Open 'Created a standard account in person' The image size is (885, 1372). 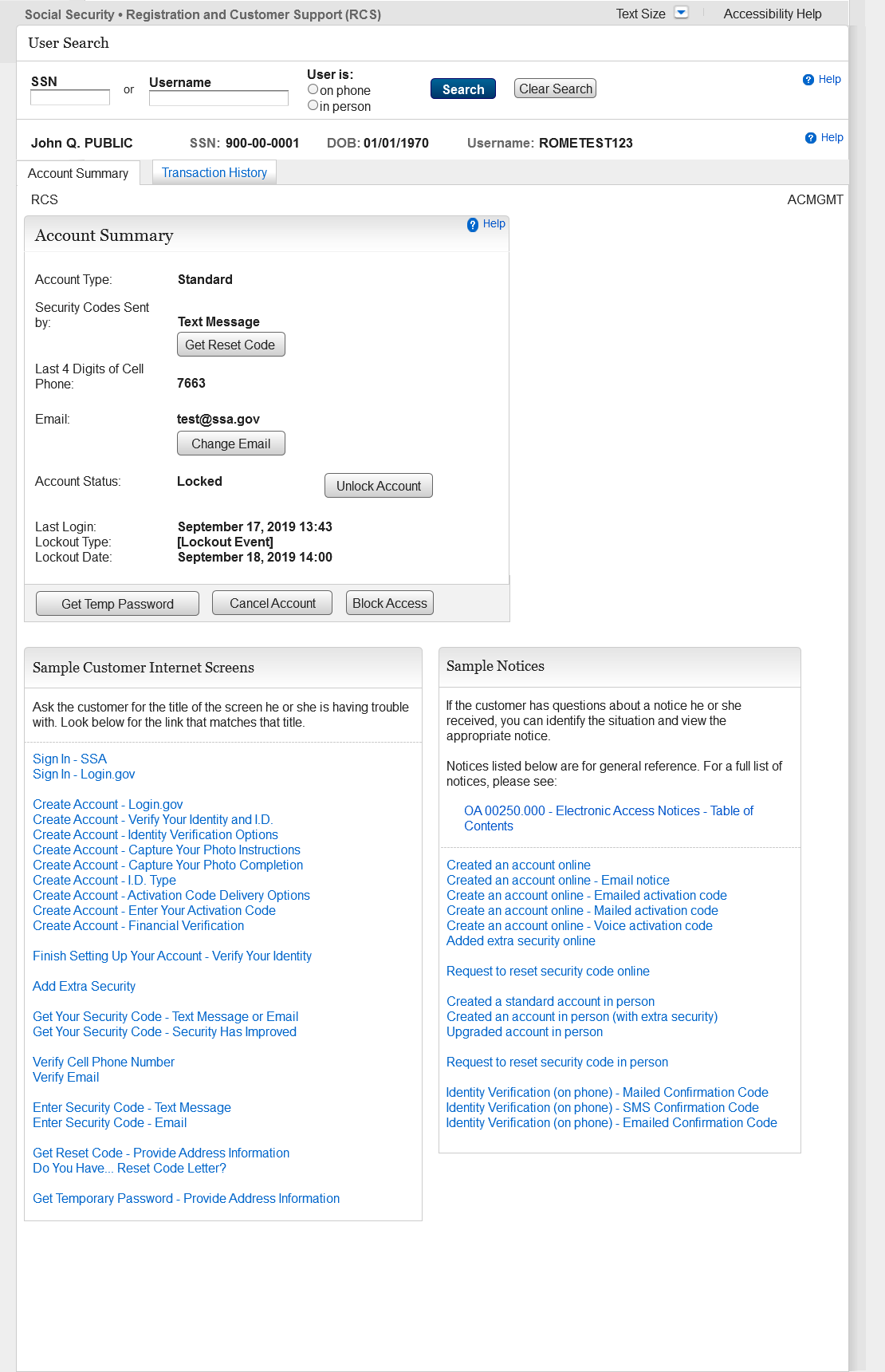tap(551, 1001)
